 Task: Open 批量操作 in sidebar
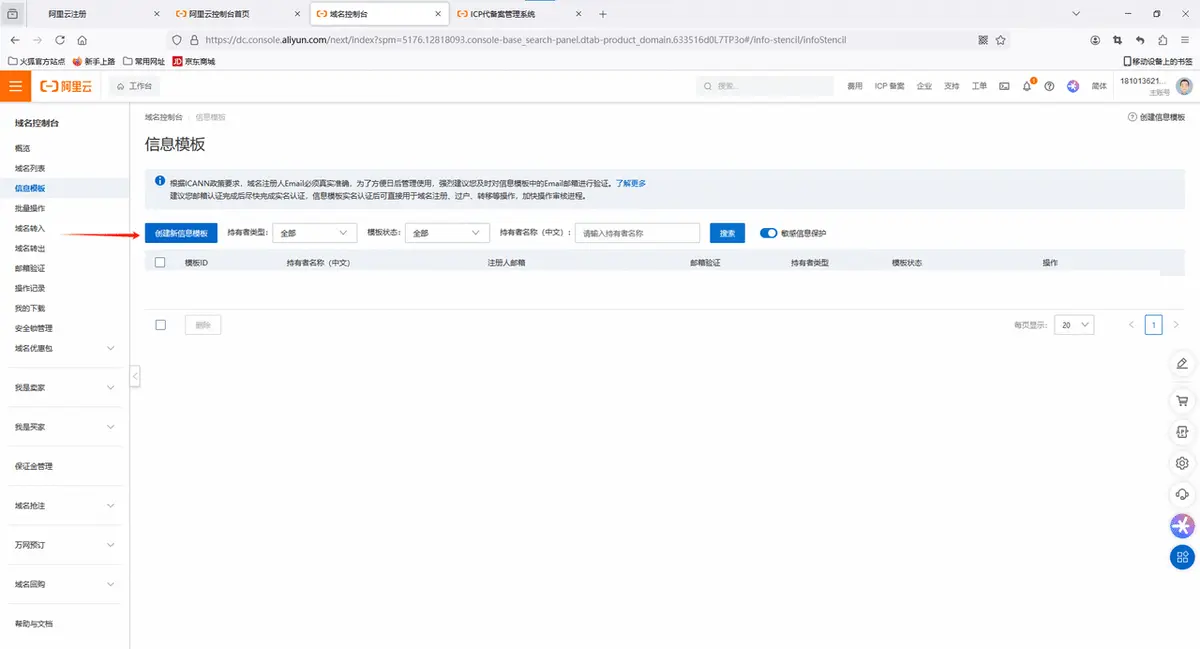click(30, 208)
